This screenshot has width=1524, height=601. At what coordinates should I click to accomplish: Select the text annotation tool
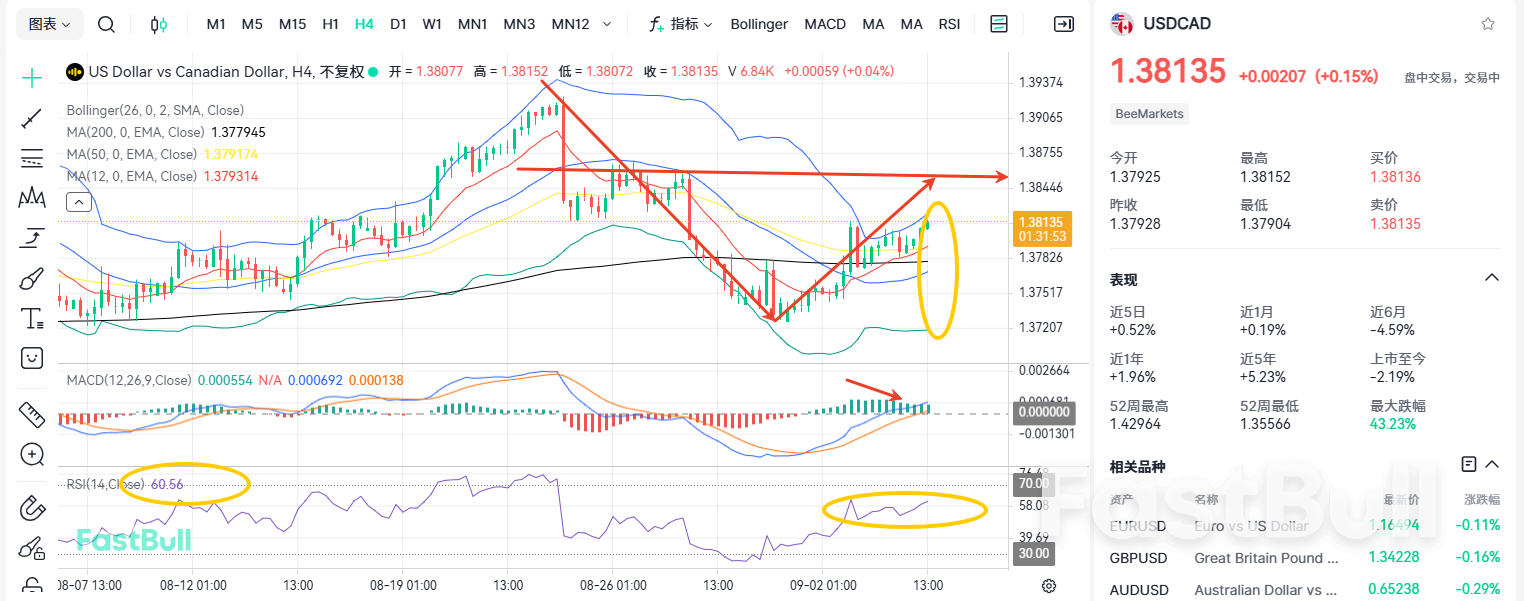coord(31,318)
